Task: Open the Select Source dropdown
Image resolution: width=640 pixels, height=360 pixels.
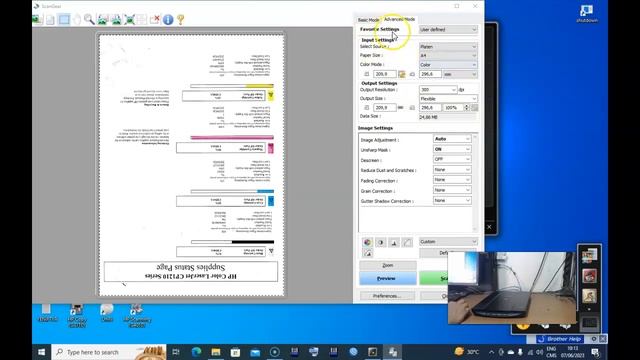Action: pyautogui.click(x=448, y=47)
